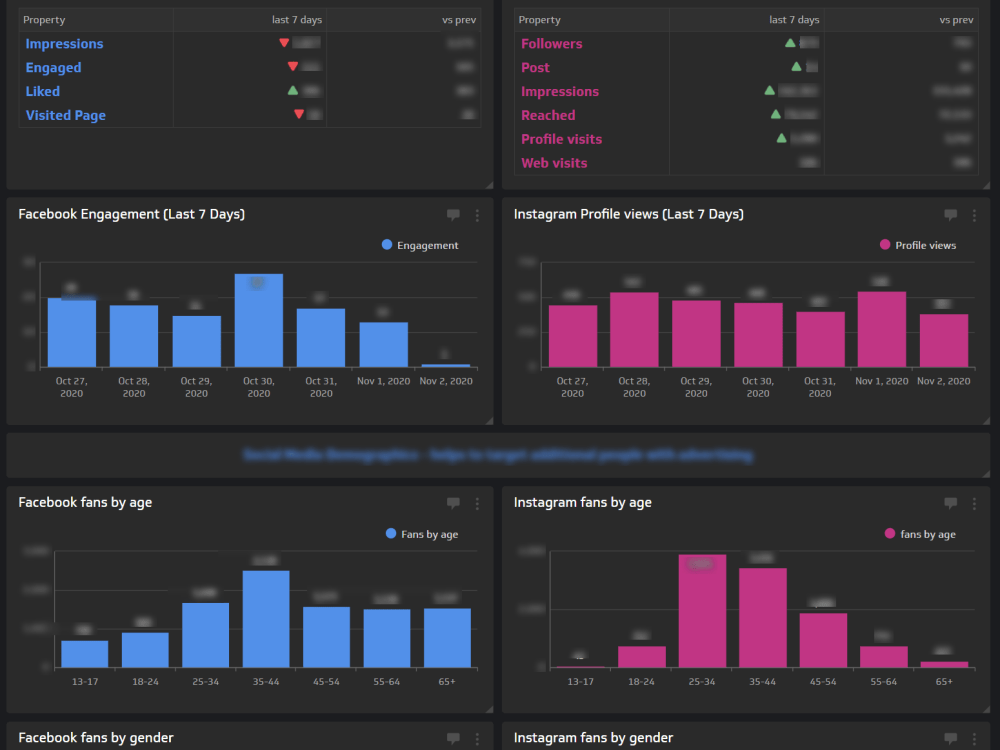
Task: Open the three-dot menu on Instagram Profile views widget
Action: (x=975, y=214)
